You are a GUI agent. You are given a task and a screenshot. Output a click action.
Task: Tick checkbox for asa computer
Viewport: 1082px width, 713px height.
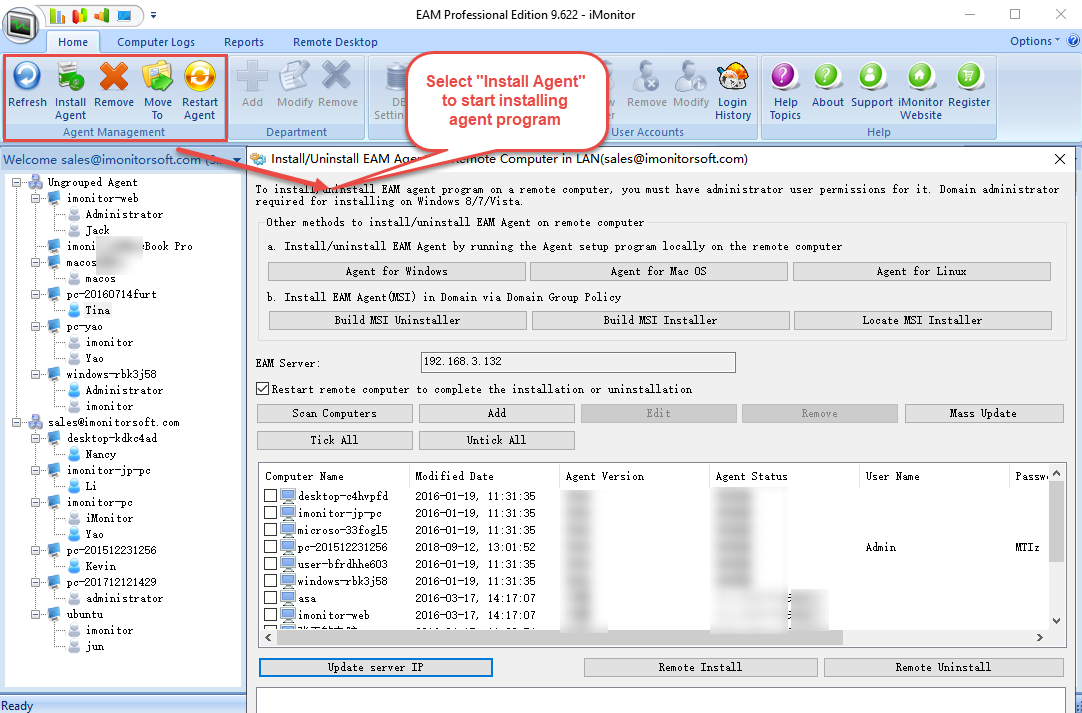click(x=270, y=598)
